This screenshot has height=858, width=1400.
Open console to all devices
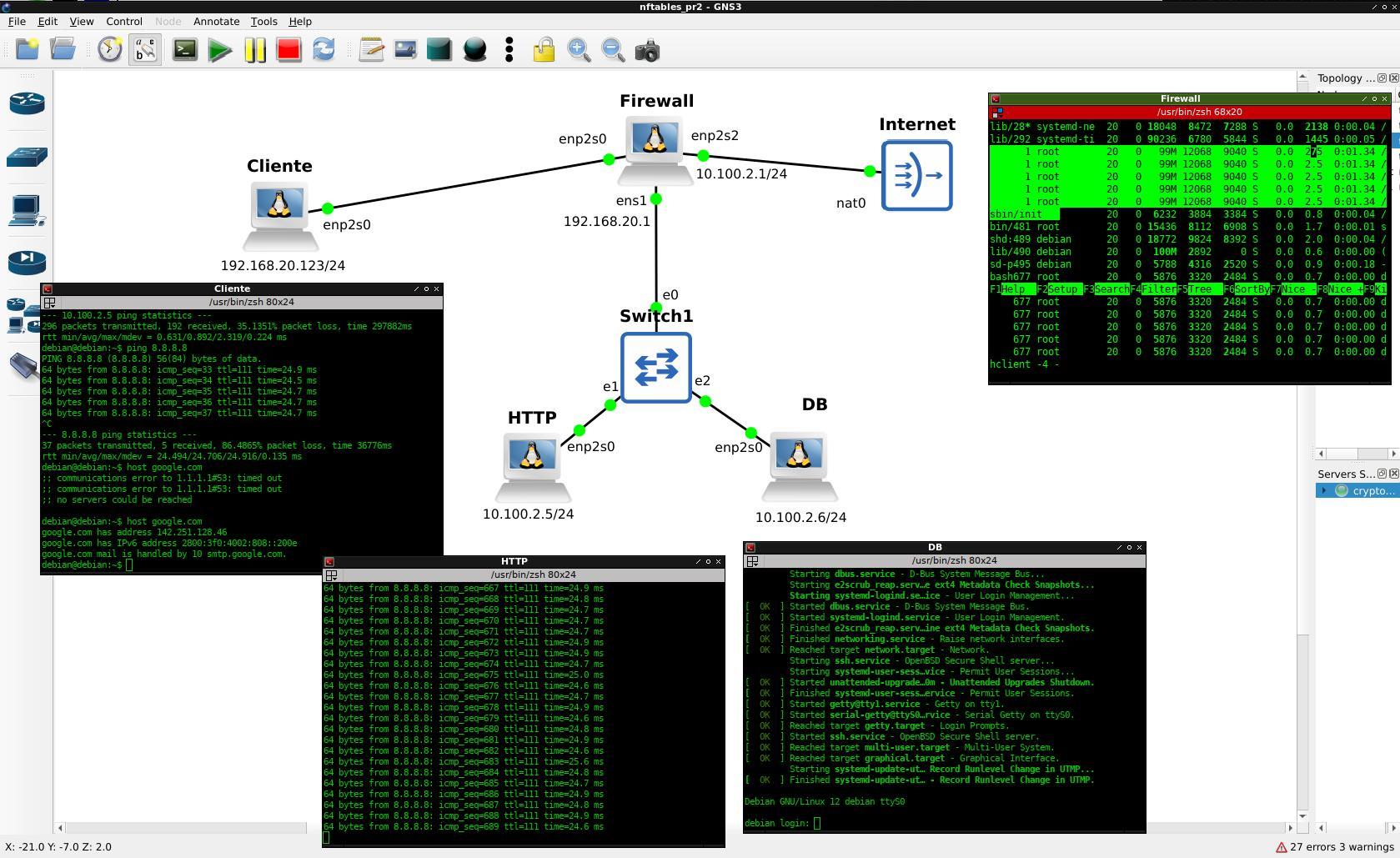tap(185, 50)
